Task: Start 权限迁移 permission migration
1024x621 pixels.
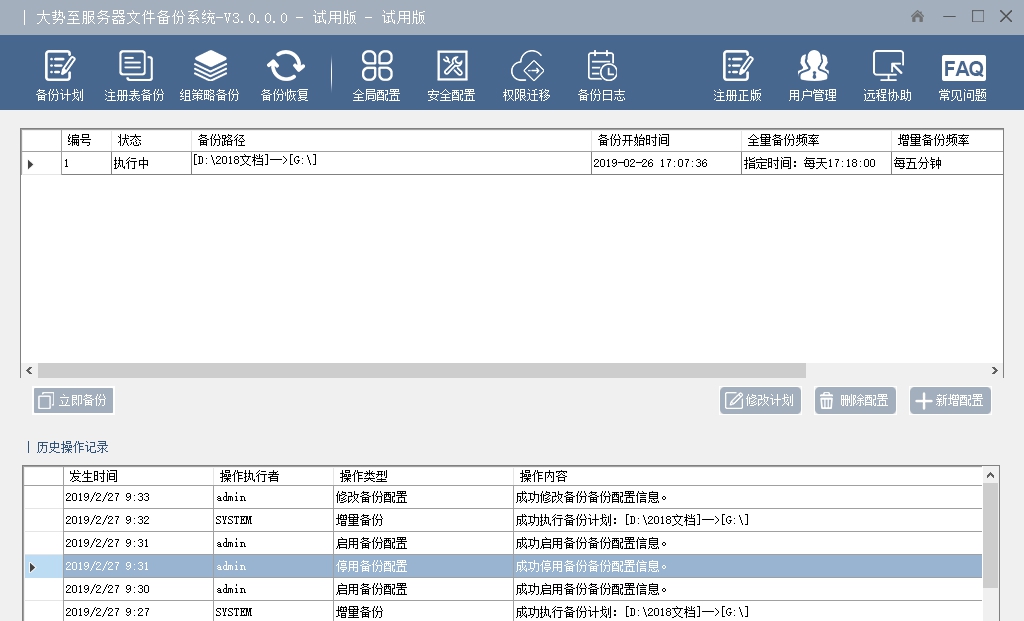Action: tap(525, 74)
